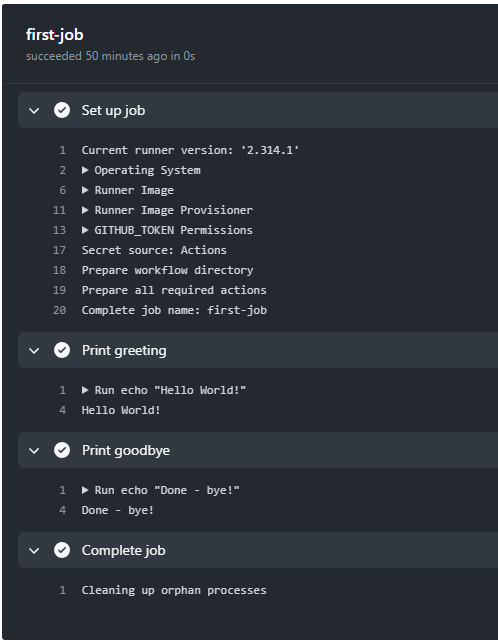Select line number 17 in Set up job

[x=59, y=250]
